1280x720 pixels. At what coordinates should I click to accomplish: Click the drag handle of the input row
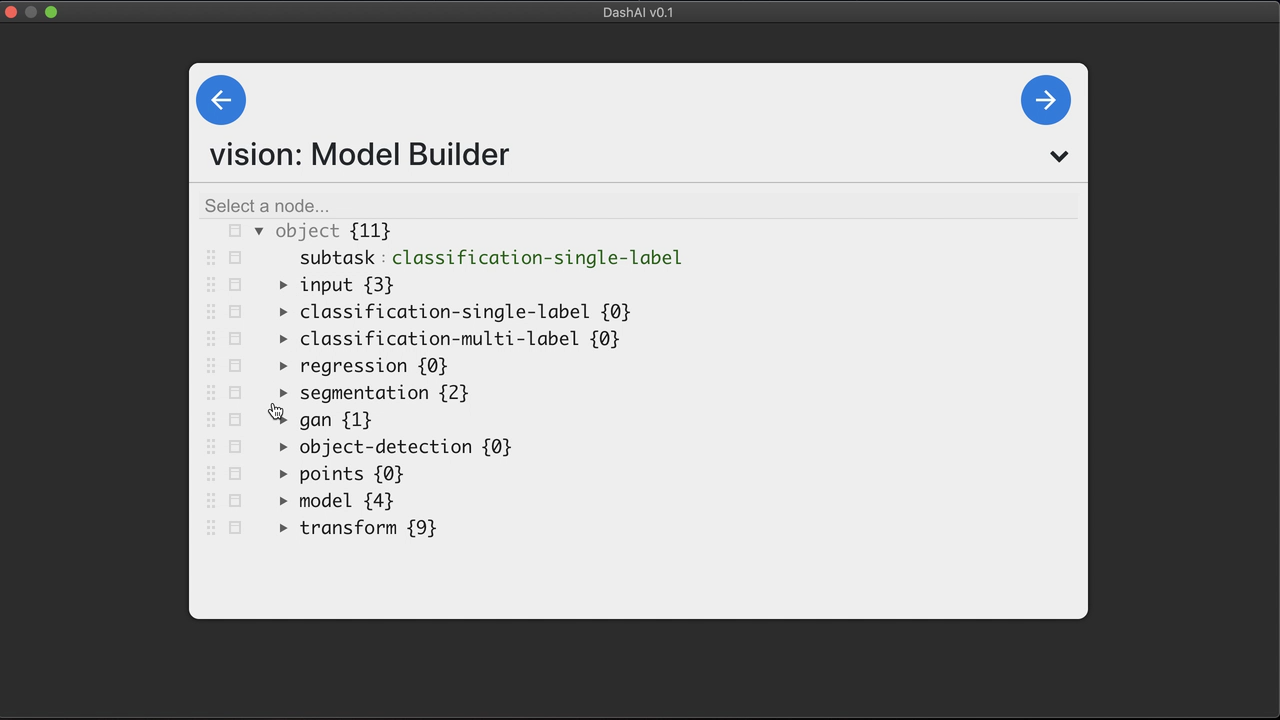[x=211, y=285]
